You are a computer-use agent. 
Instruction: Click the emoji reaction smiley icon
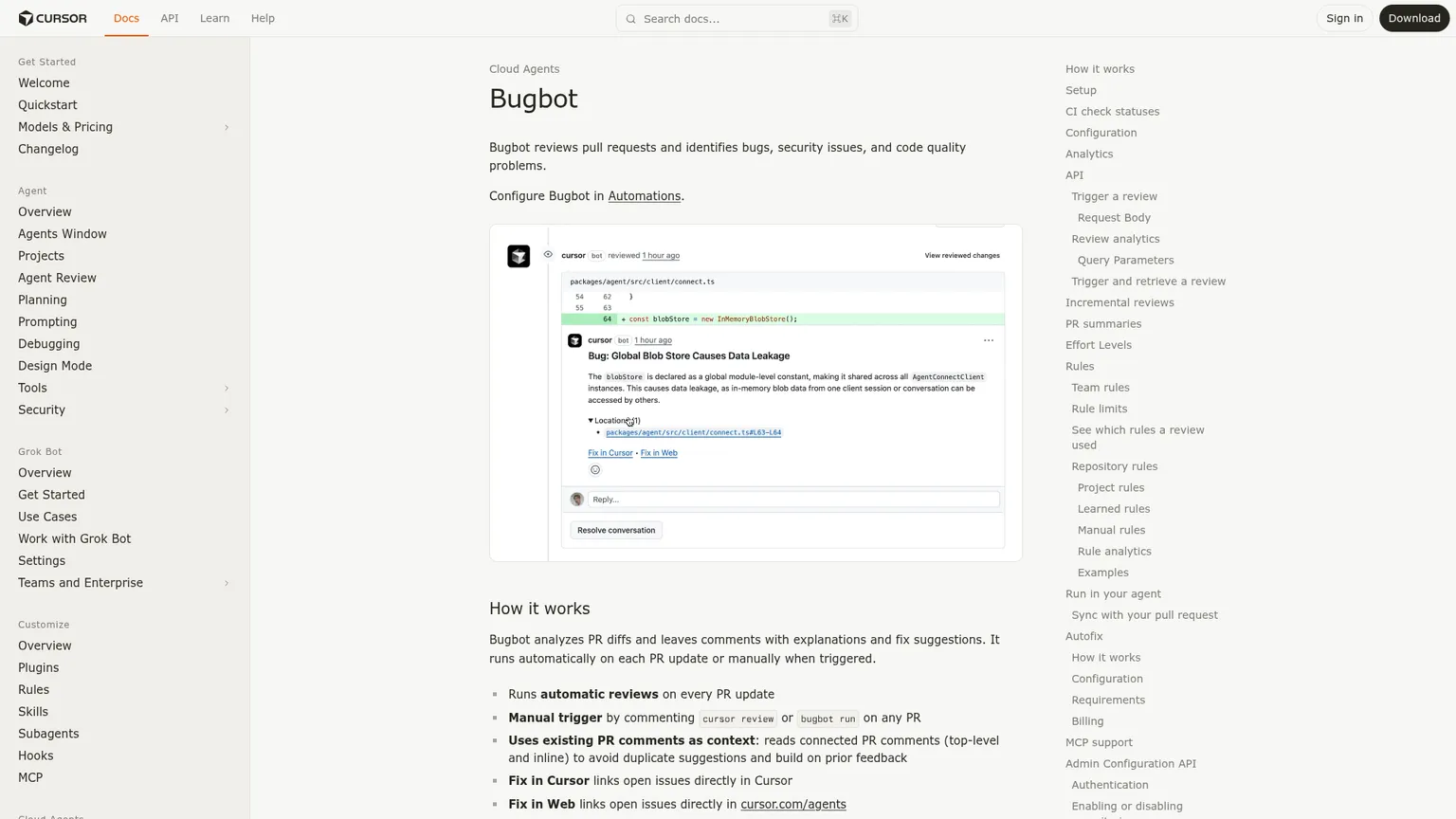click(595, 470)
